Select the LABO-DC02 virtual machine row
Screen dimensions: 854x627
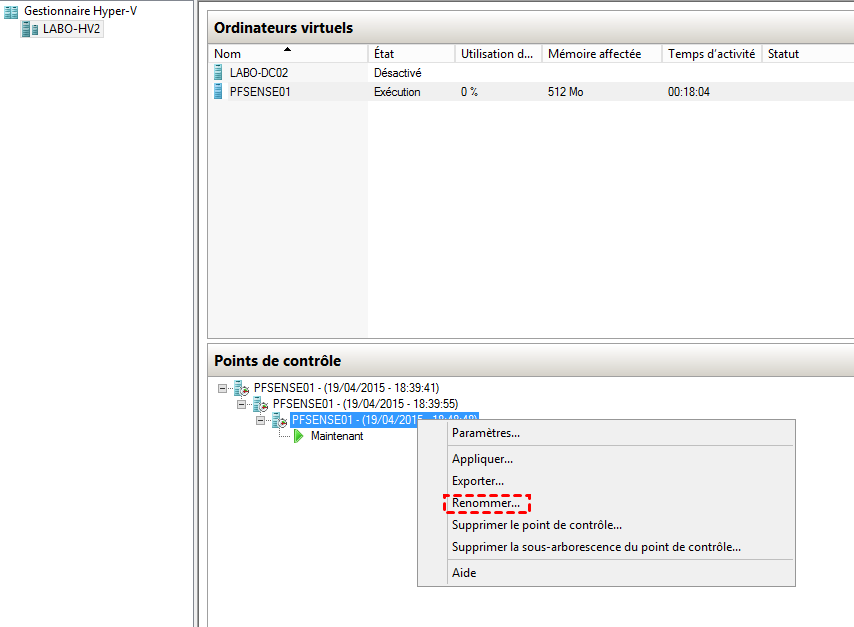(530, 72)
